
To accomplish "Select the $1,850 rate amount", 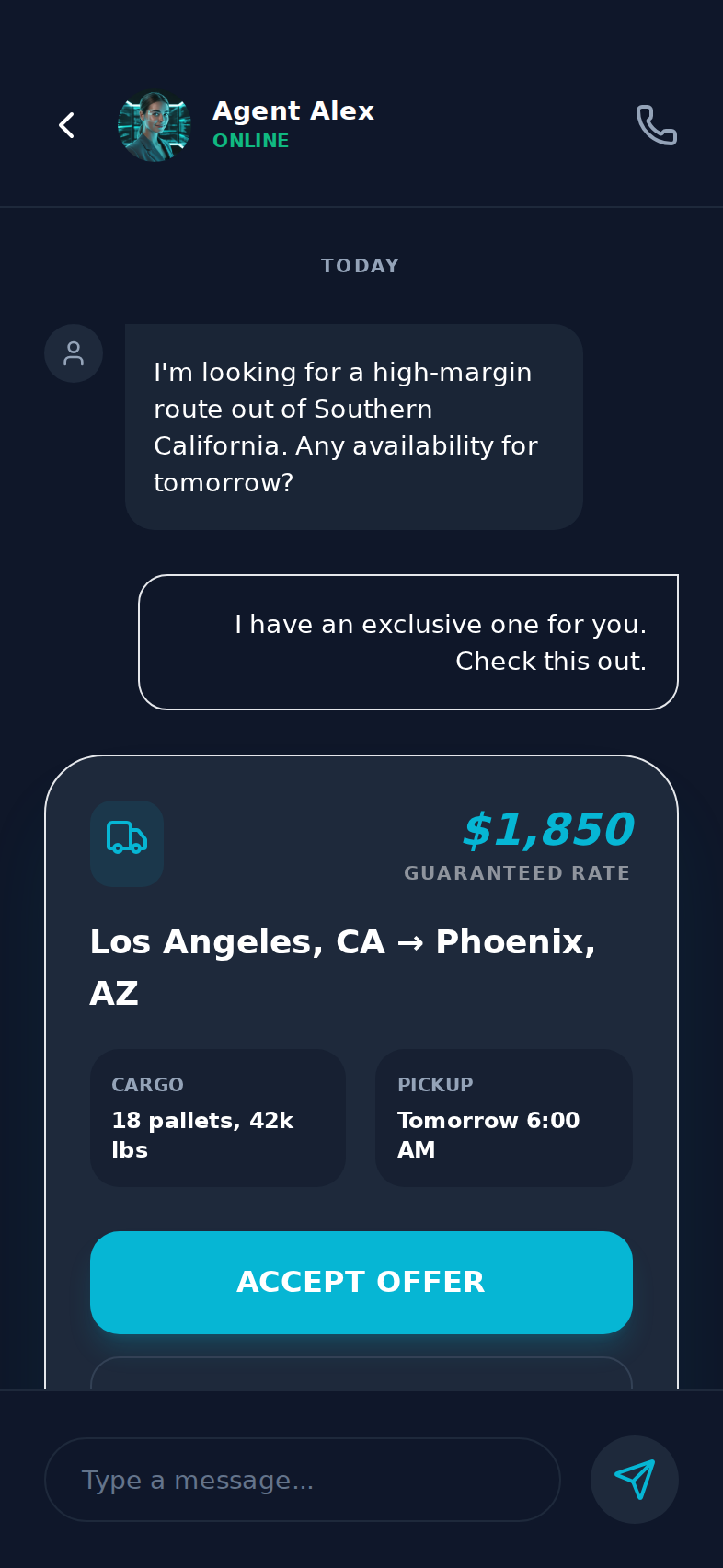I will (x=547, y=829).
